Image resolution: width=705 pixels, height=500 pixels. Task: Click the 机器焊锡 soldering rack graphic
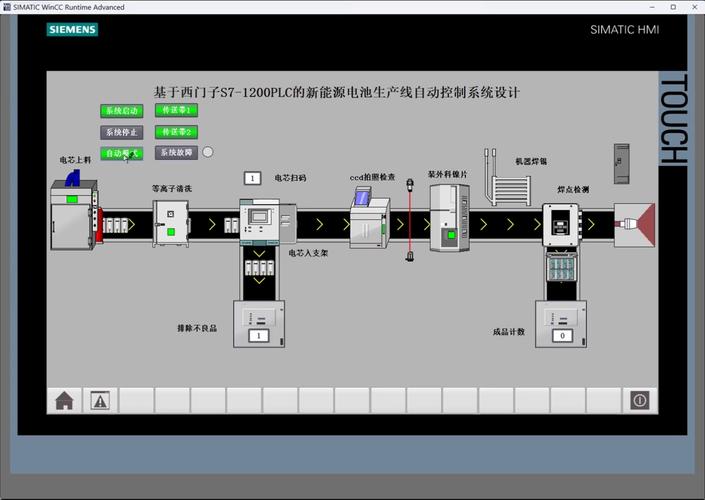[x=508, y=178]
